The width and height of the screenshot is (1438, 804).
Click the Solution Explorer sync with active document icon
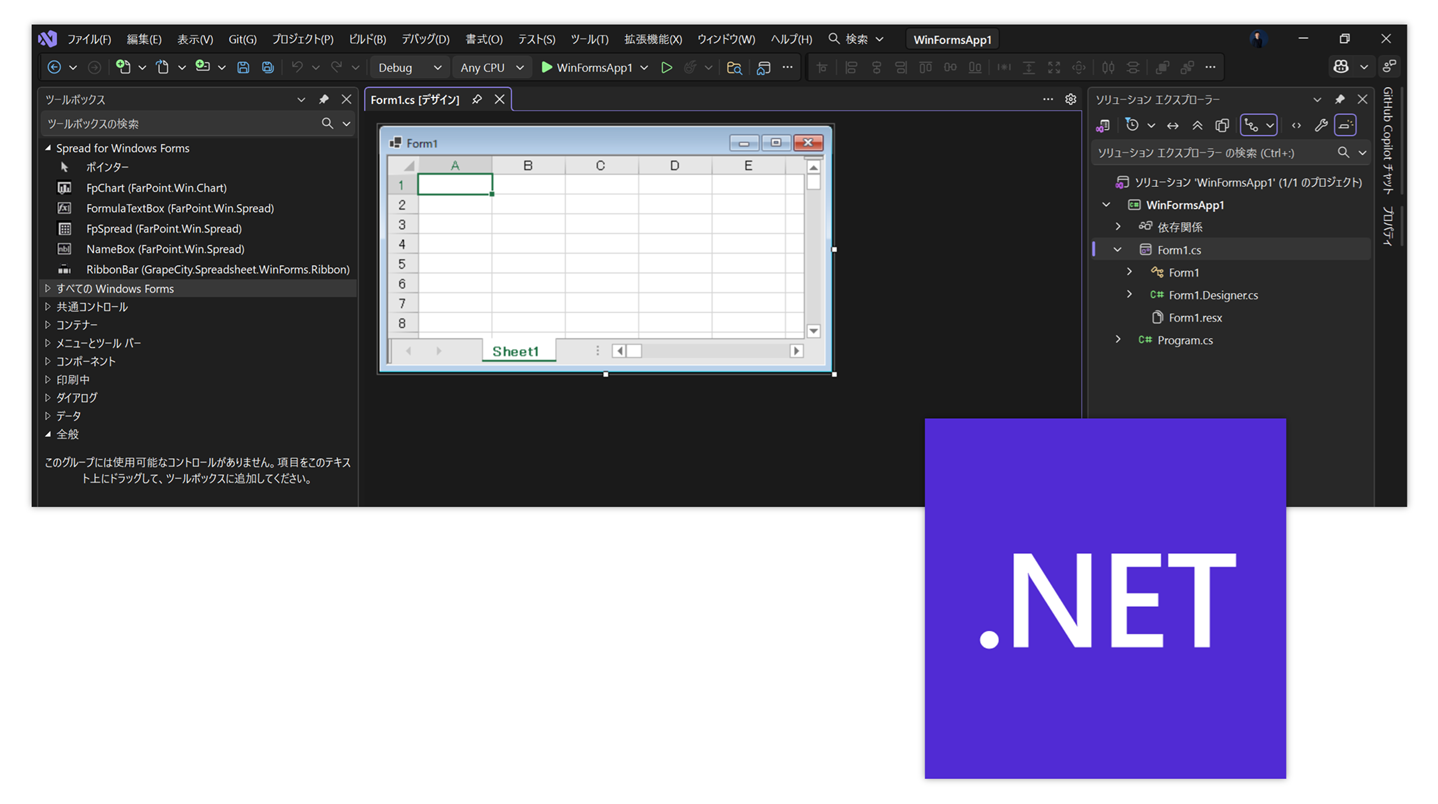(x=1172, y=126)
